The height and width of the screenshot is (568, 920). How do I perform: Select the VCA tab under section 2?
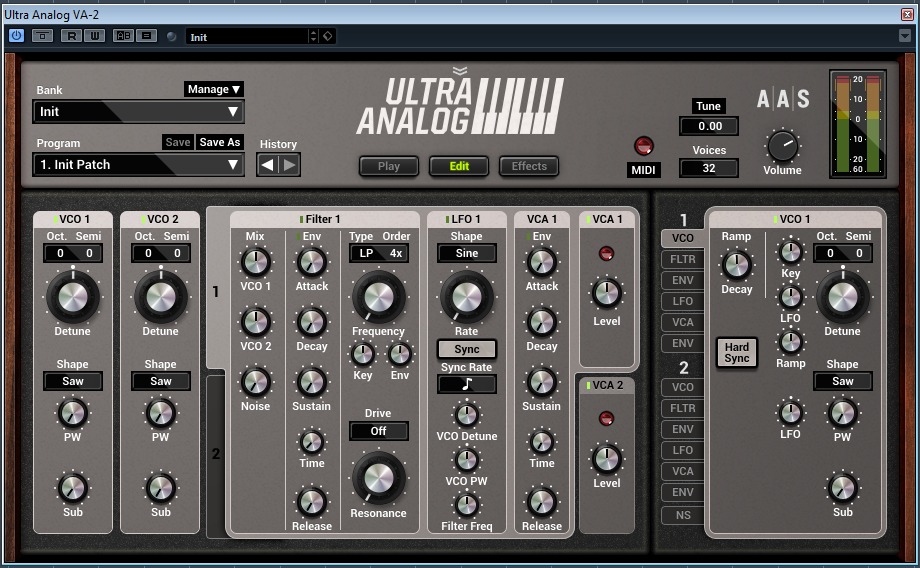click(682, 471)
